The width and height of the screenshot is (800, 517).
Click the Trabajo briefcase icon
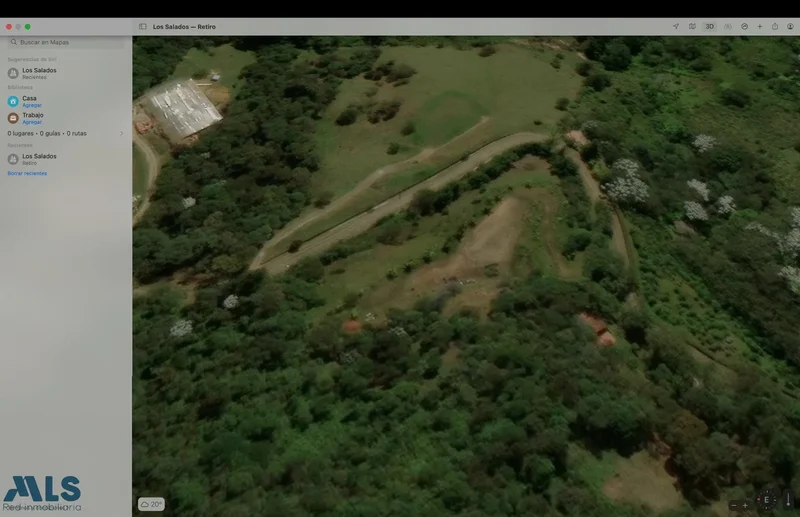[13, 118]
